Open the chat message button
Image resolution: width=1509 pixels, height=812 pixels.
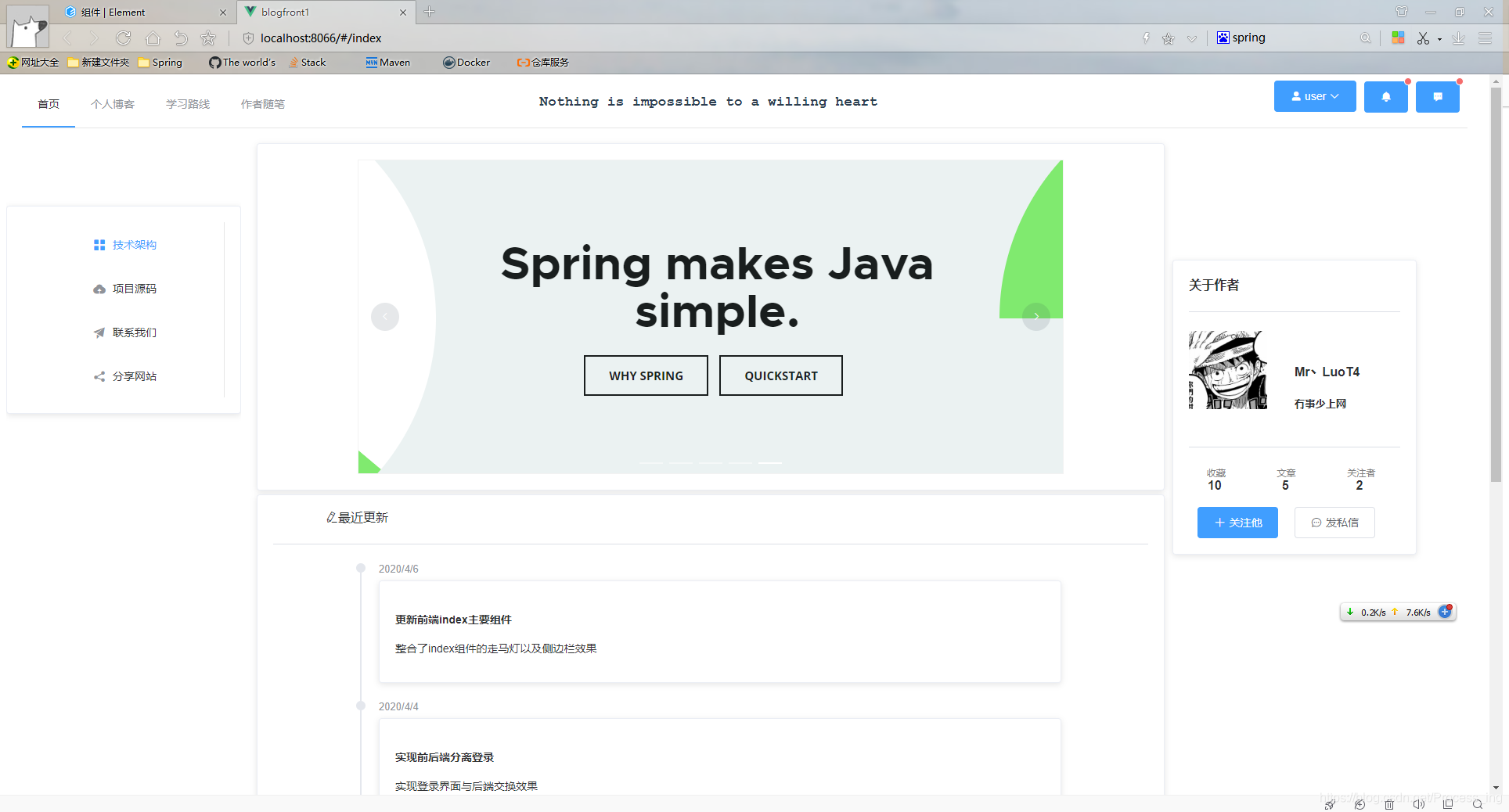1437,96
